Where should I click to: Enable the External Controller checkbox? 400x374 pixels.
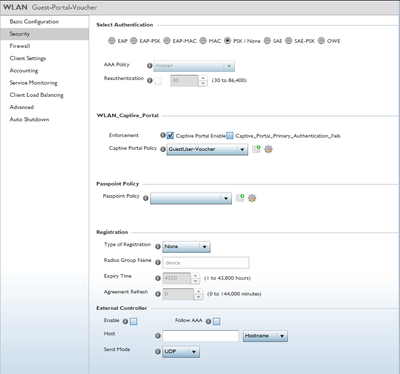pyautogui.click(x=134, y=321)
